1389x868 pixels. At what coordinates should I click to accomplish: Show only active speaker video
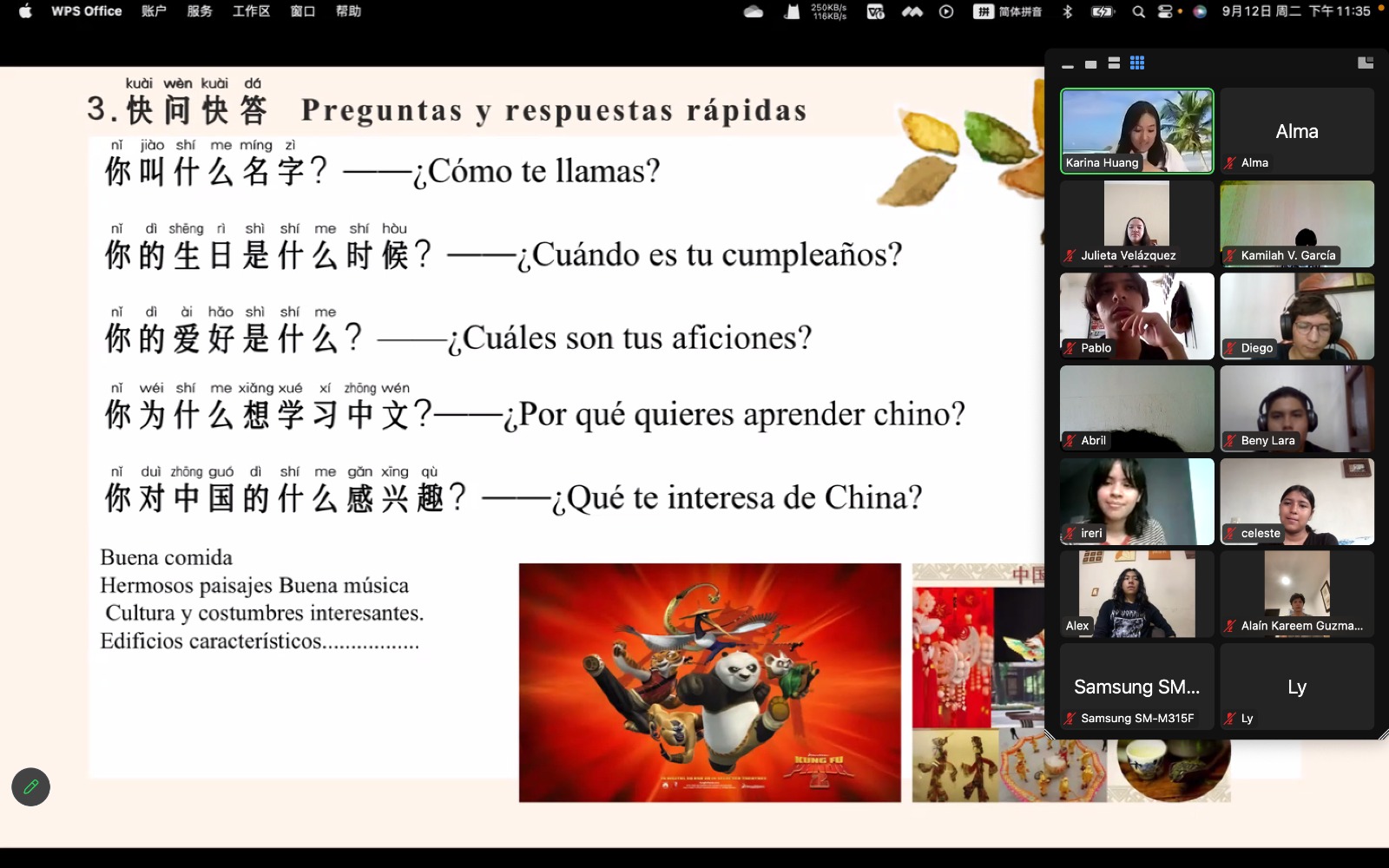(x=1091, y=64)
